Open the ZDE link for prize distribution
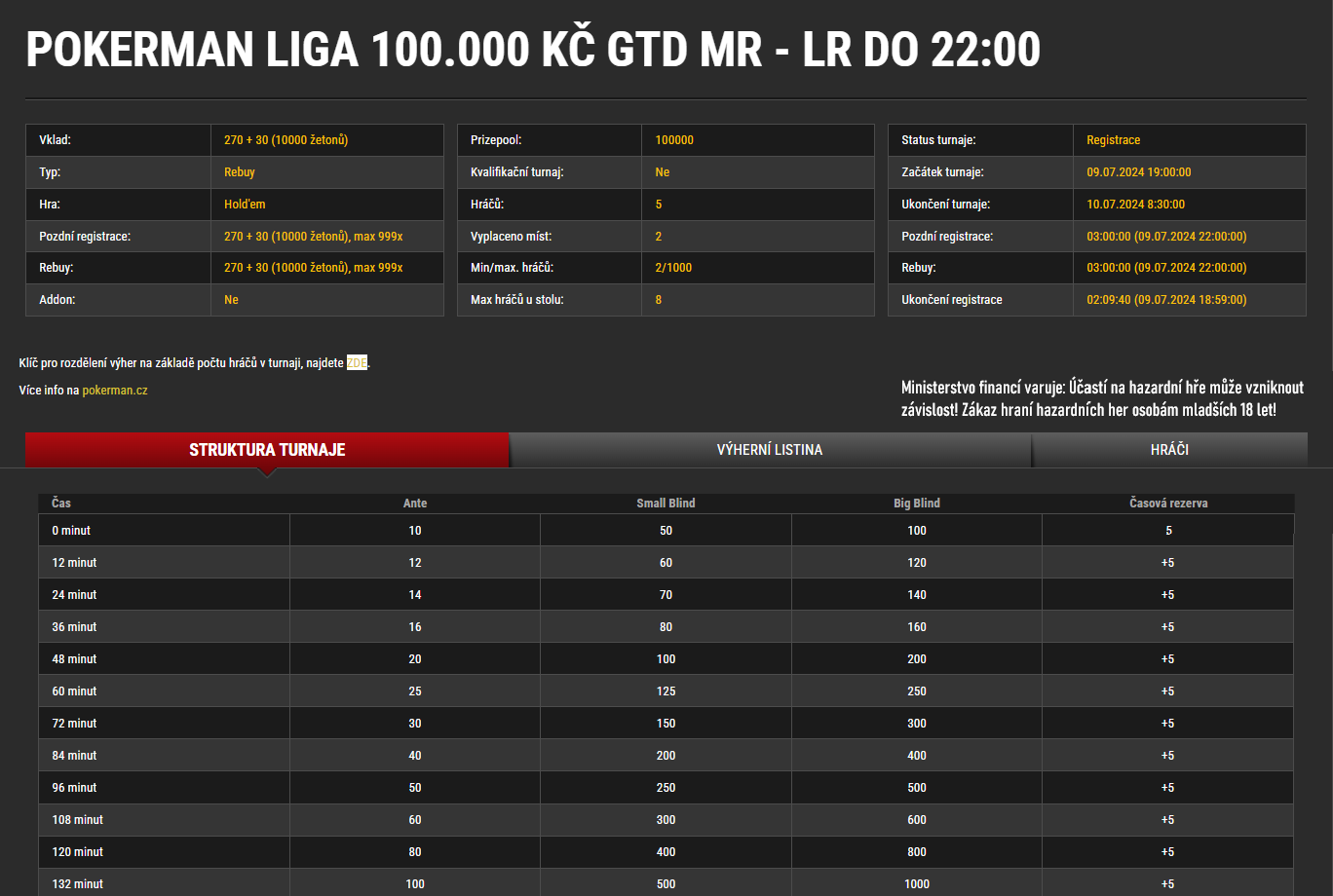Screen dimensions: 1333x896 357,362
